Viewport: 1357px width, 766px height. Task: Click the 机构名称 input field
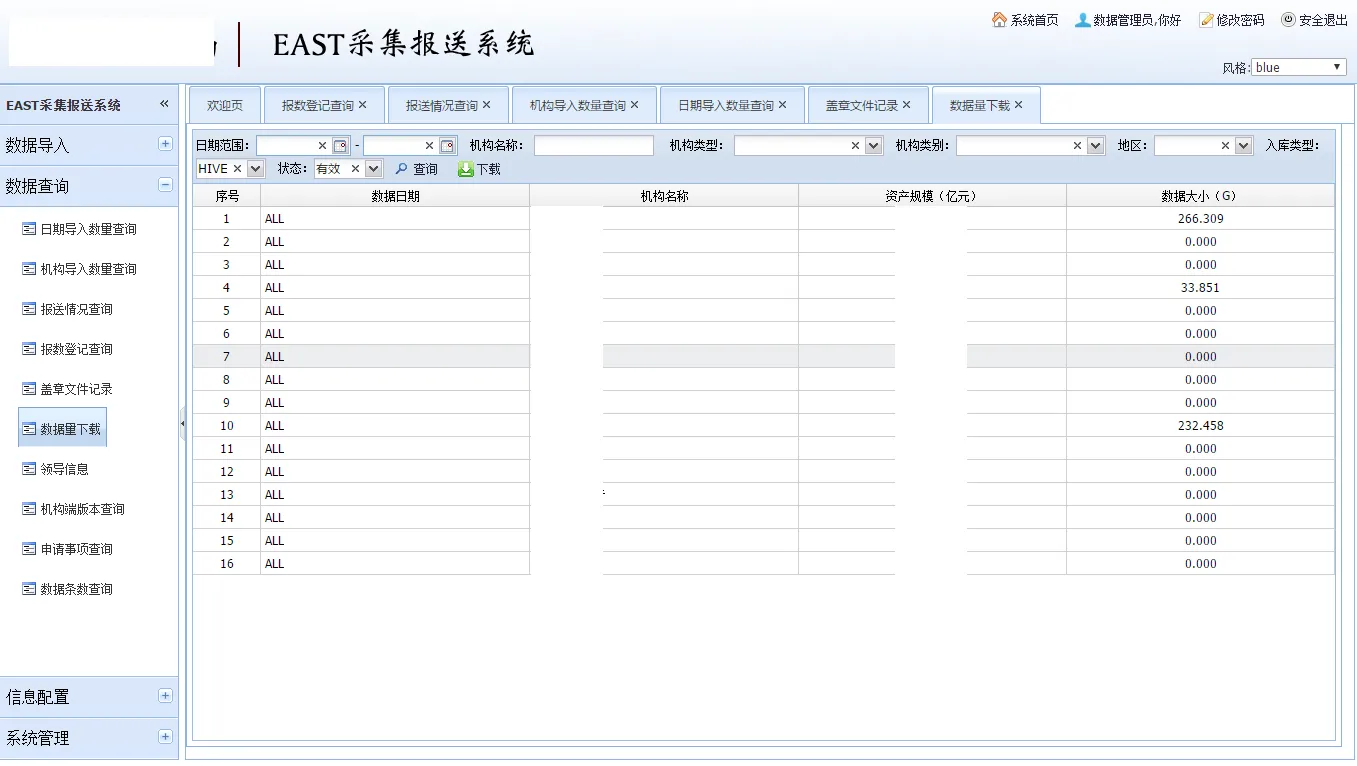pyautogui.click(x=593, y=146)
